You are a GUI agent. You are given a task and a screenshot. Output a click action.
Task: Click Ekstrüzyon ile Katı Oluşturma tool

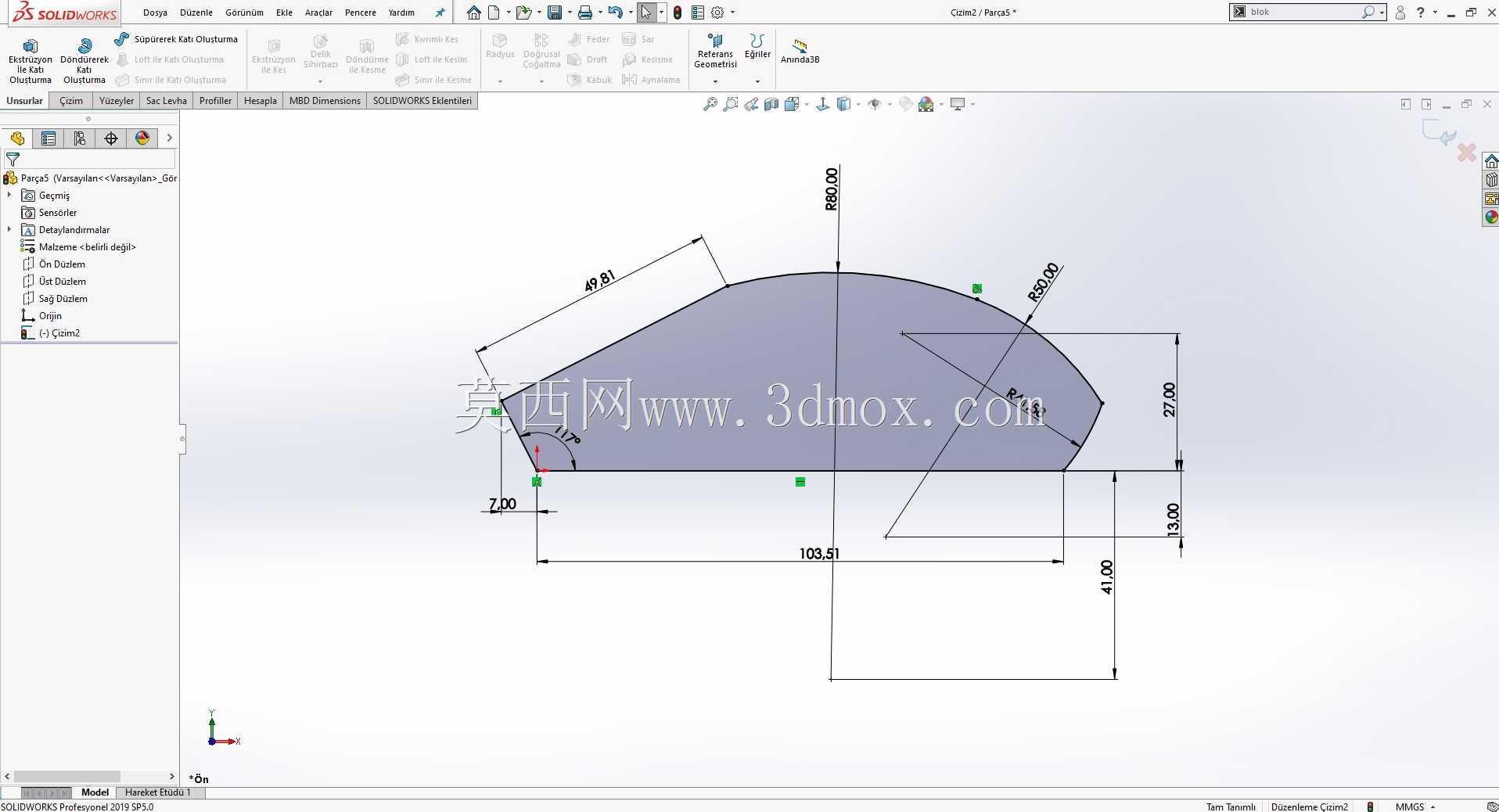tap(31, 61)
